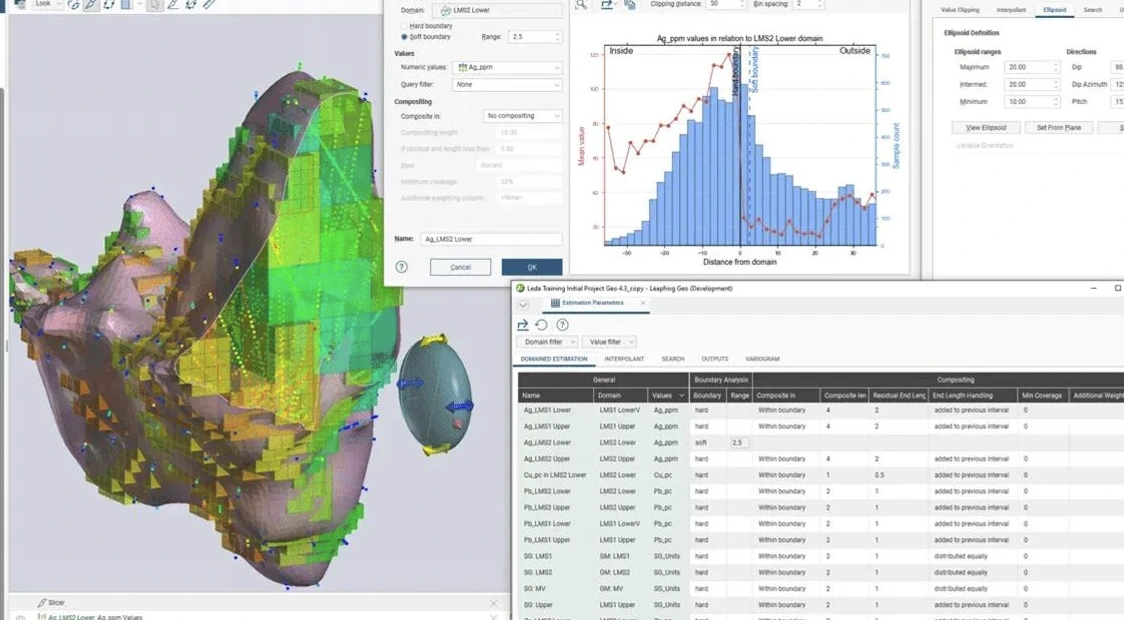Open the Numeric values Ag_ppm dropdown

pyautogui.click(x=508, y=67)
